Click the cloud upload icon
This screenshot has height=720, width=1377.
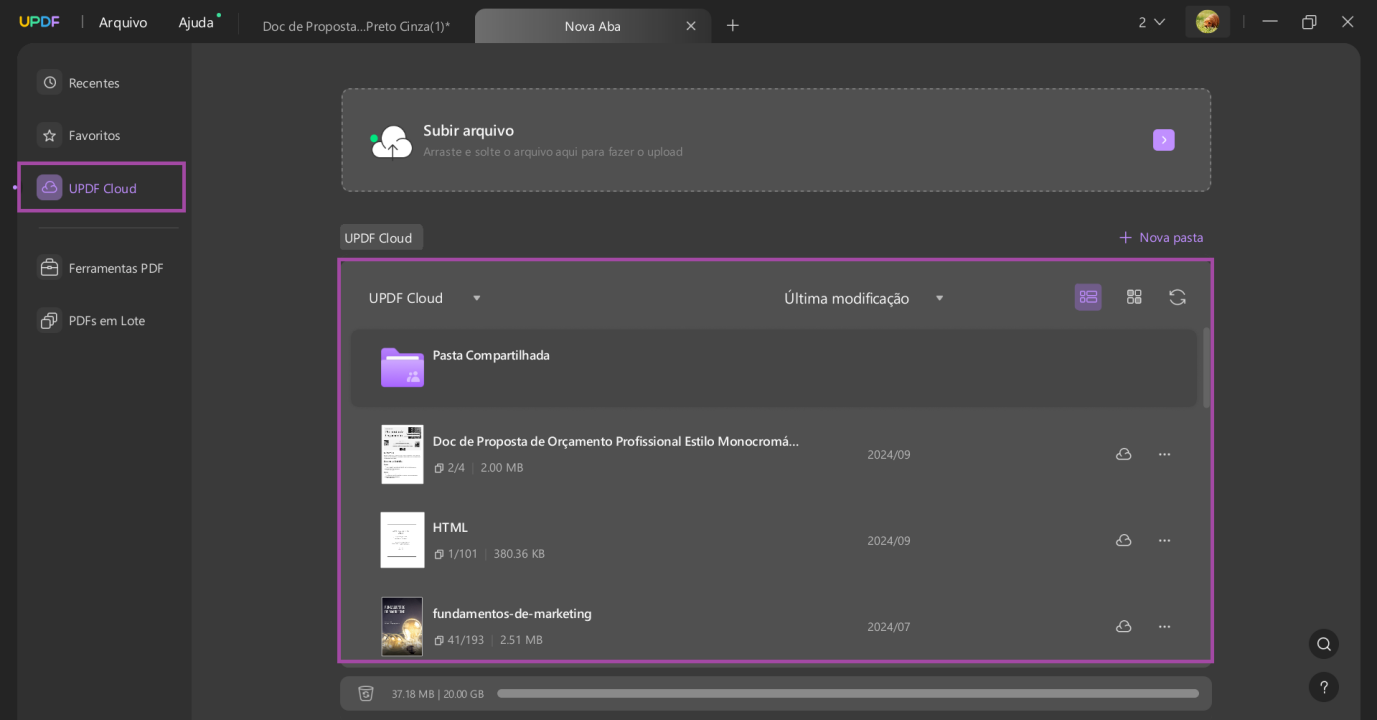tap(391, 141)
